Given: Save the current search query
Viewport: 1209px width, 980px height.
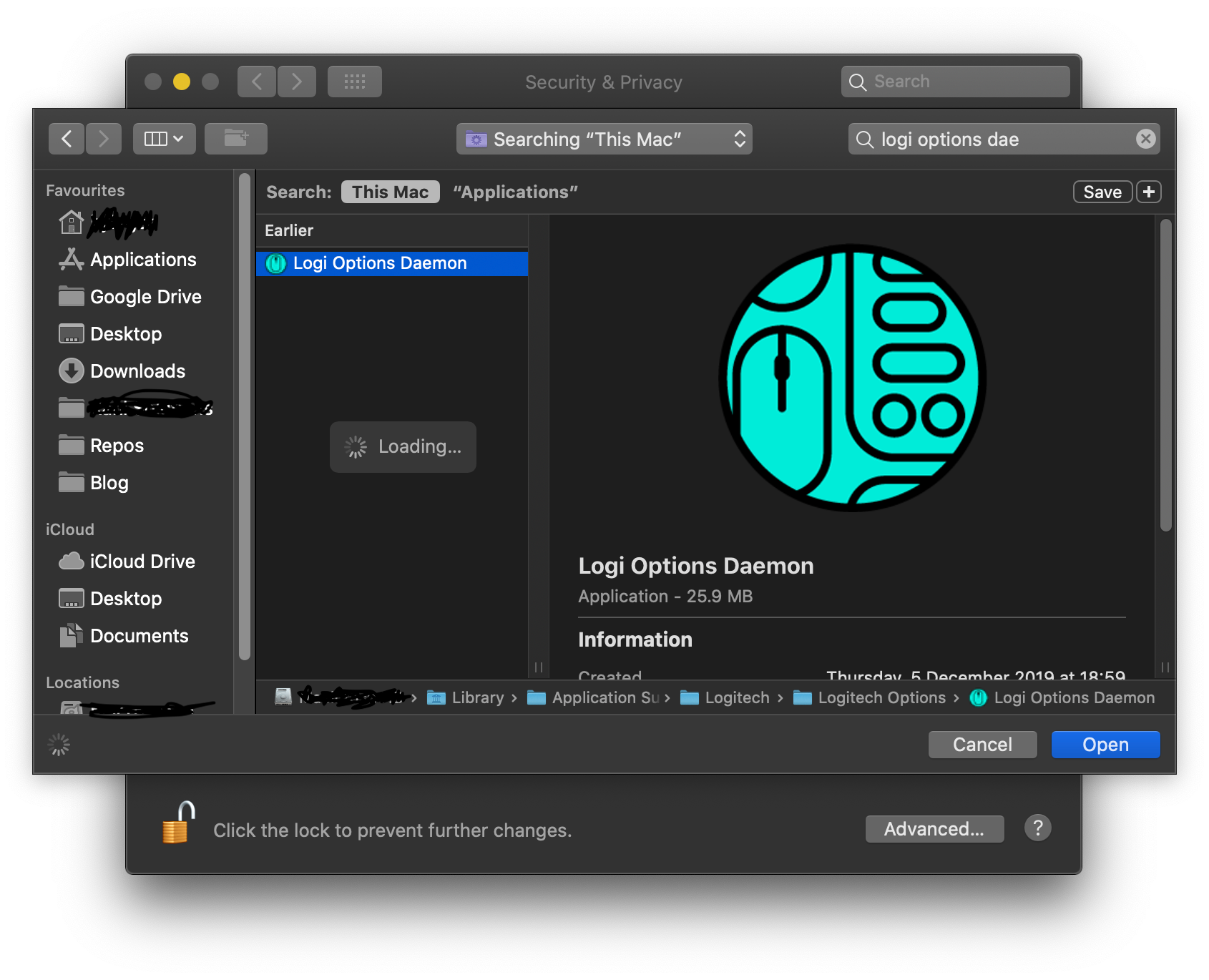Looking at the screenshot, I should click(1102, 191).
